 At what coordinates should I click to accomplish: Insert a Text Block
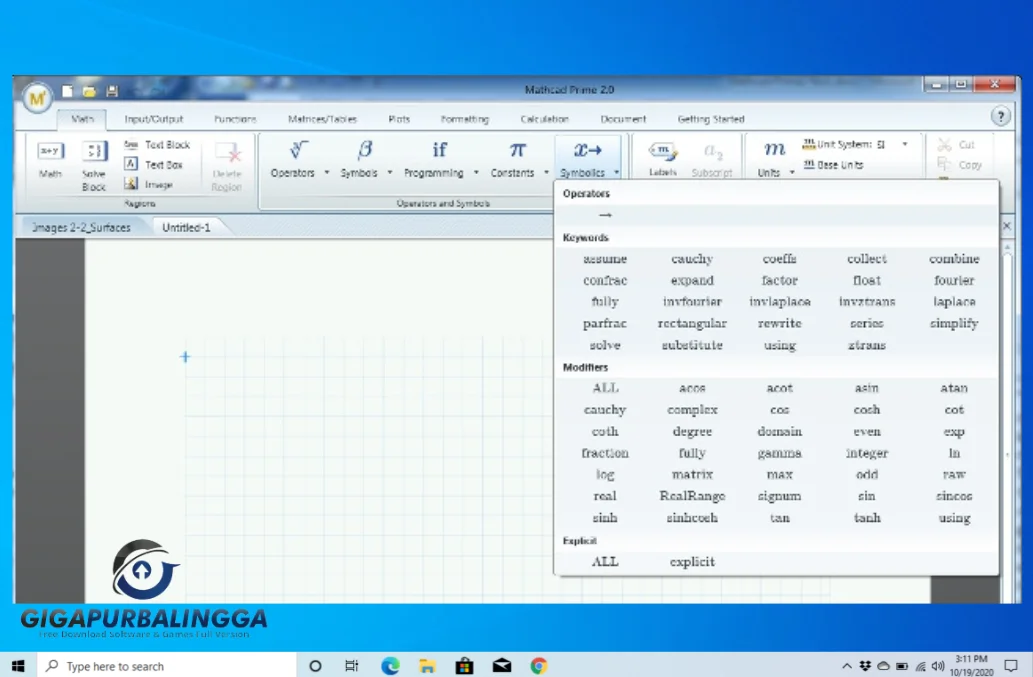(157, 144)
